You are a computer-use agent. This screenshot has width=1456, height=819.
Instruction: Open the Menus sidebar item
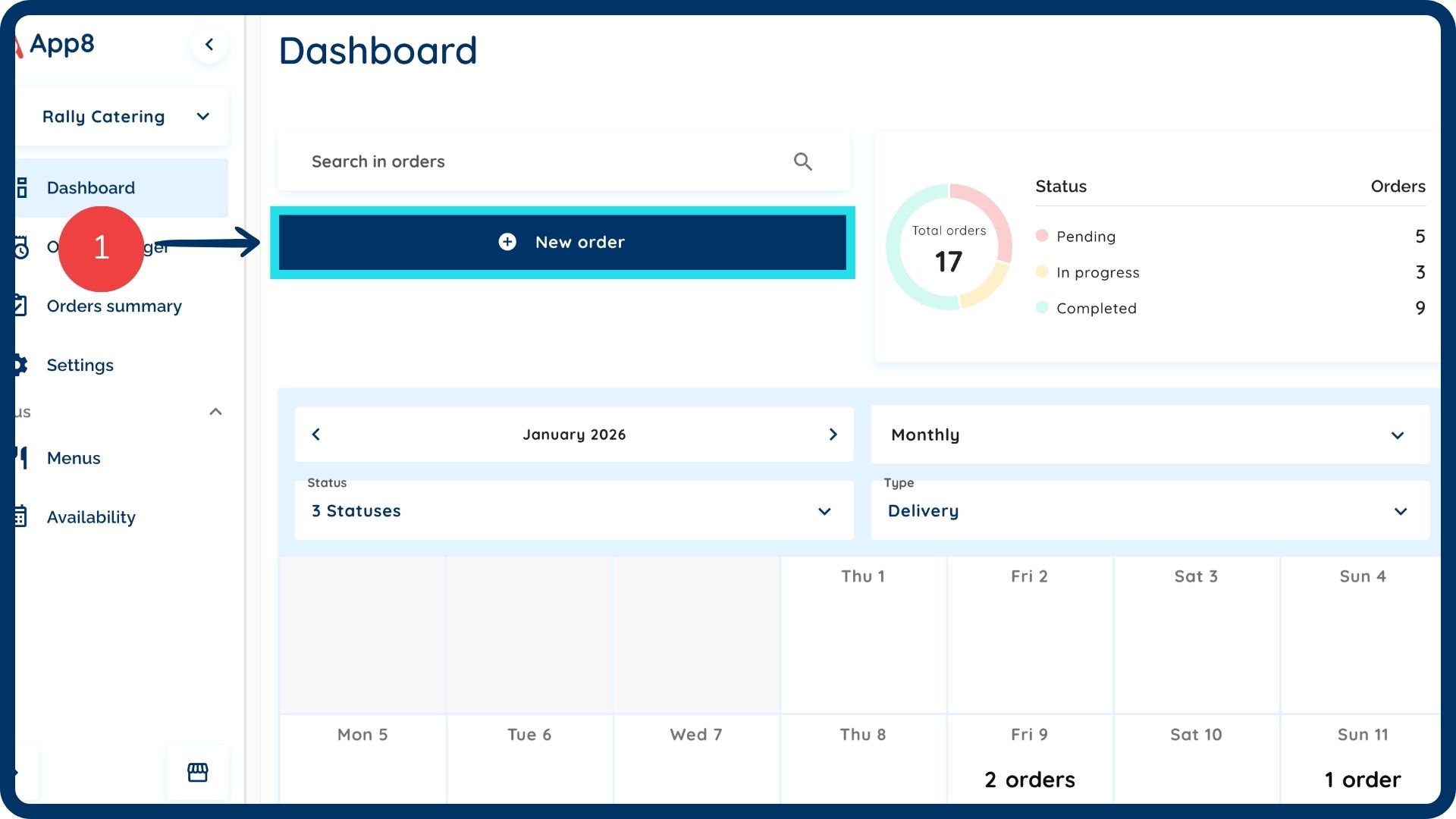click(x=74, y=458)
